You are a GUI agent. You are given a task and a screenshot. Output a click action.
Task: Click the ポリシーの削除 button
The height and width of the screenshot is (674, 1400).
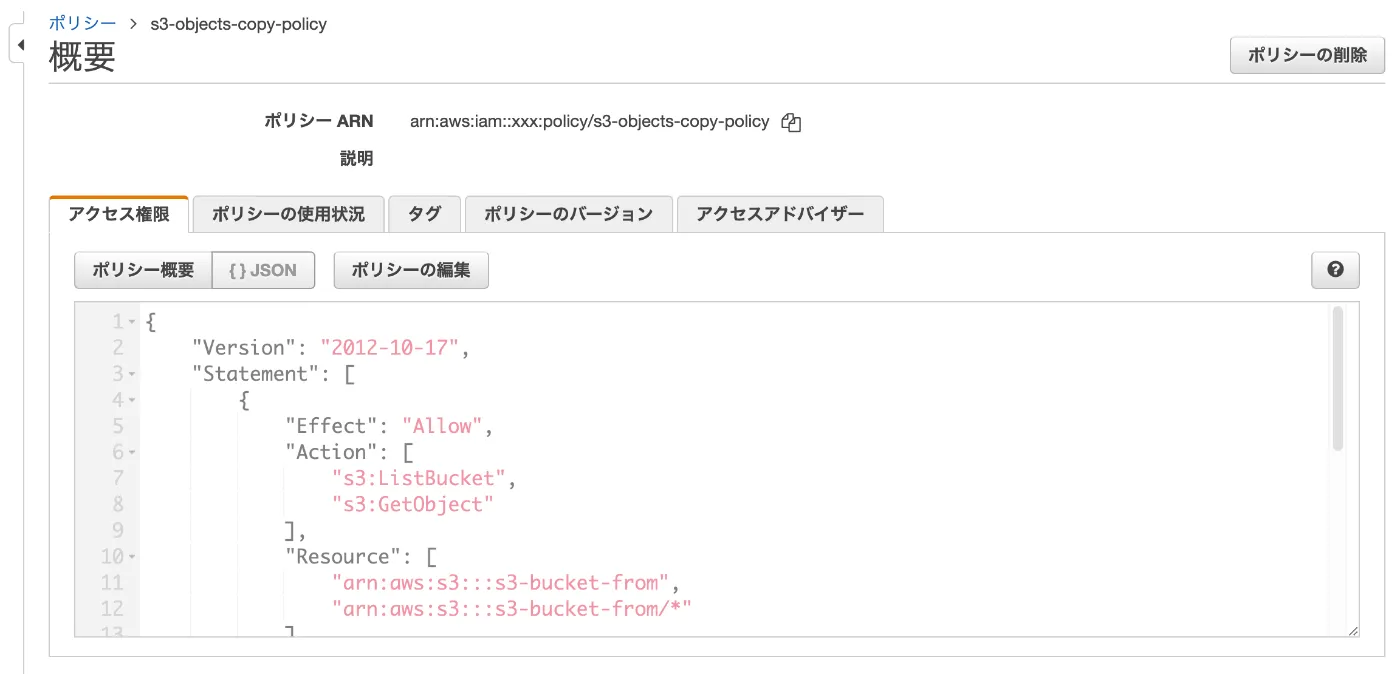pos(1307,56)
